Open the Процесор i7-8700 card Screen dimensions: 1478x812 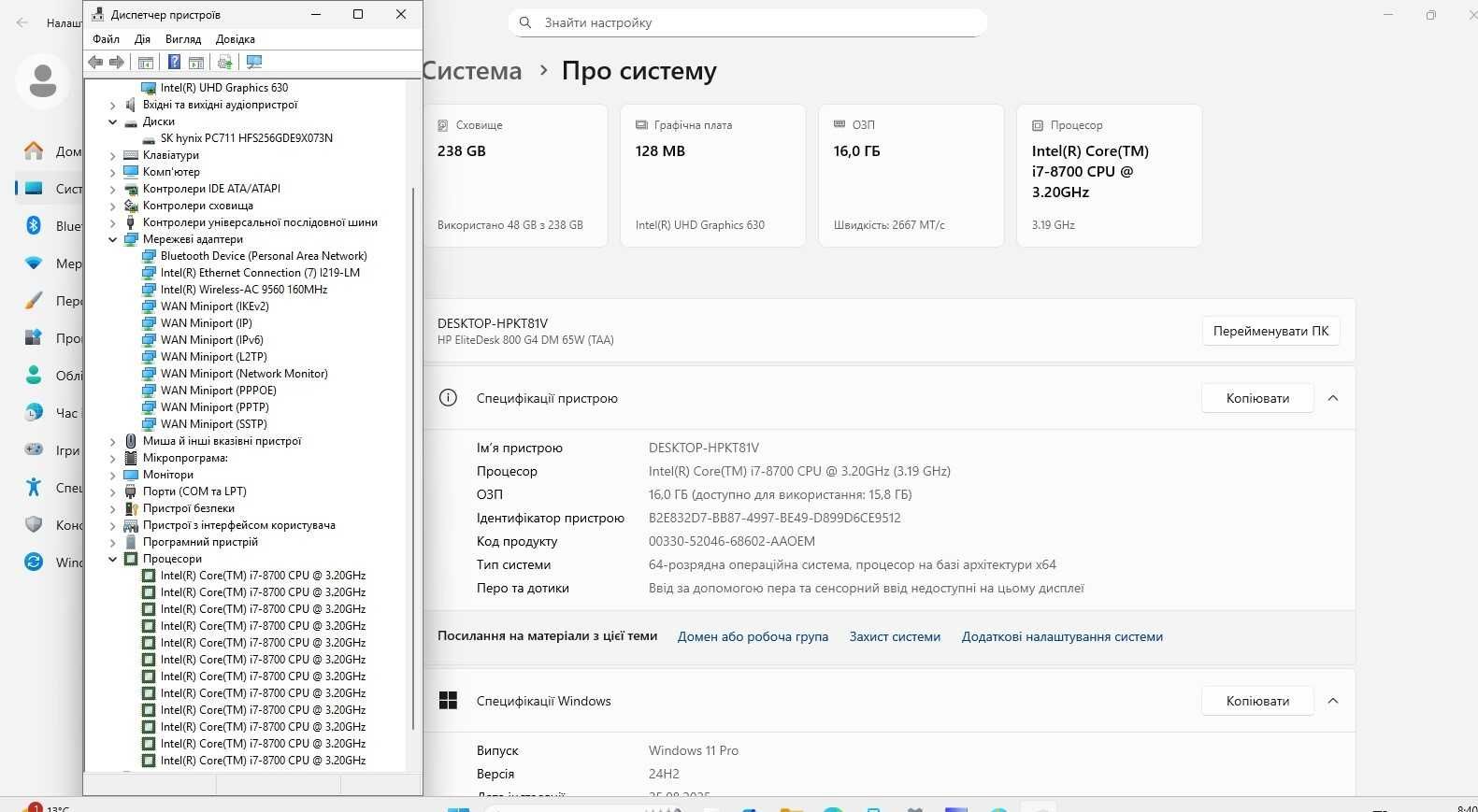1109,176
